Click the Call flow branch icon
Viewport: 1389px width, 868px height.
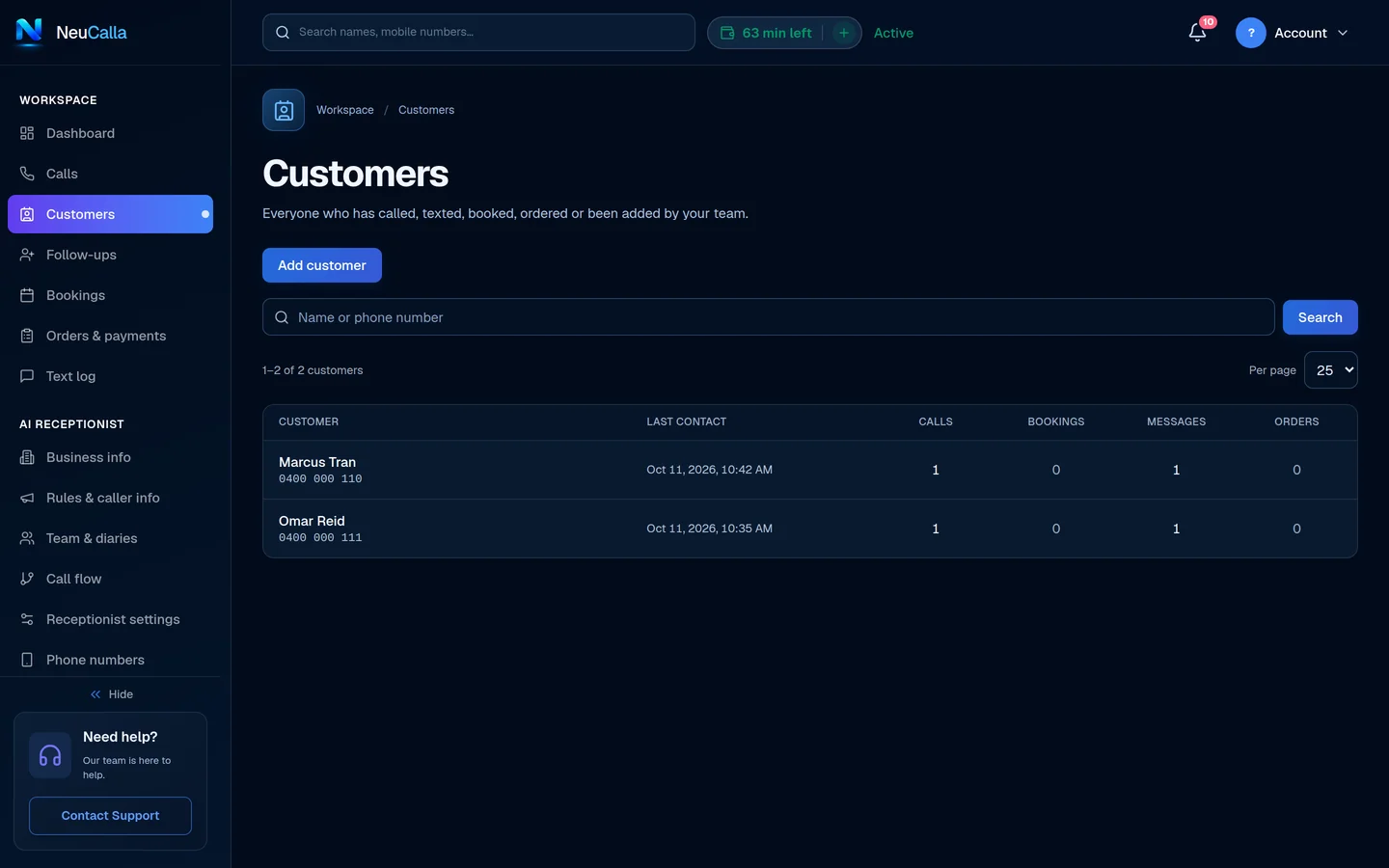coord(27,579)
